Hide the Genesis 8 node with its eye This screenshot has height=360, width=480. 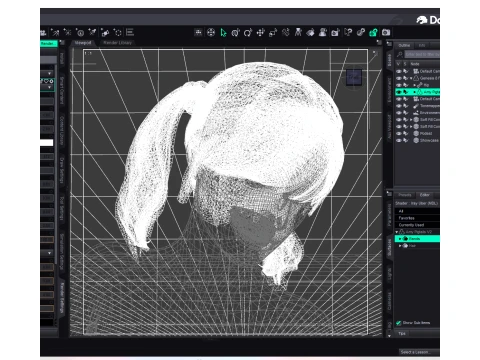(399, 78)
